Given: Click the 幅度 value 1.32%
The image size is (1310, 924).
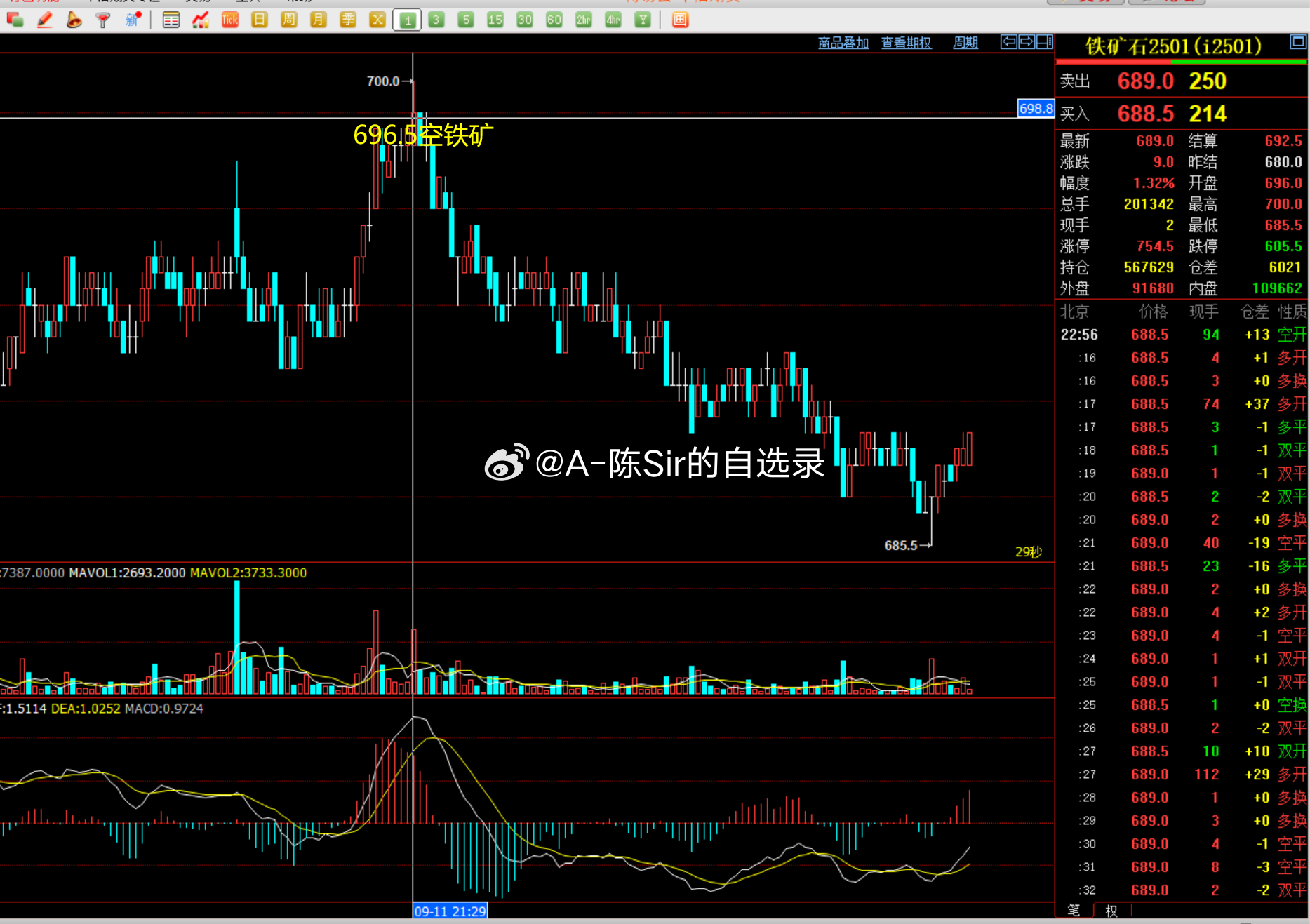Looking at the screenshot, I should [x=1154, y=183].
